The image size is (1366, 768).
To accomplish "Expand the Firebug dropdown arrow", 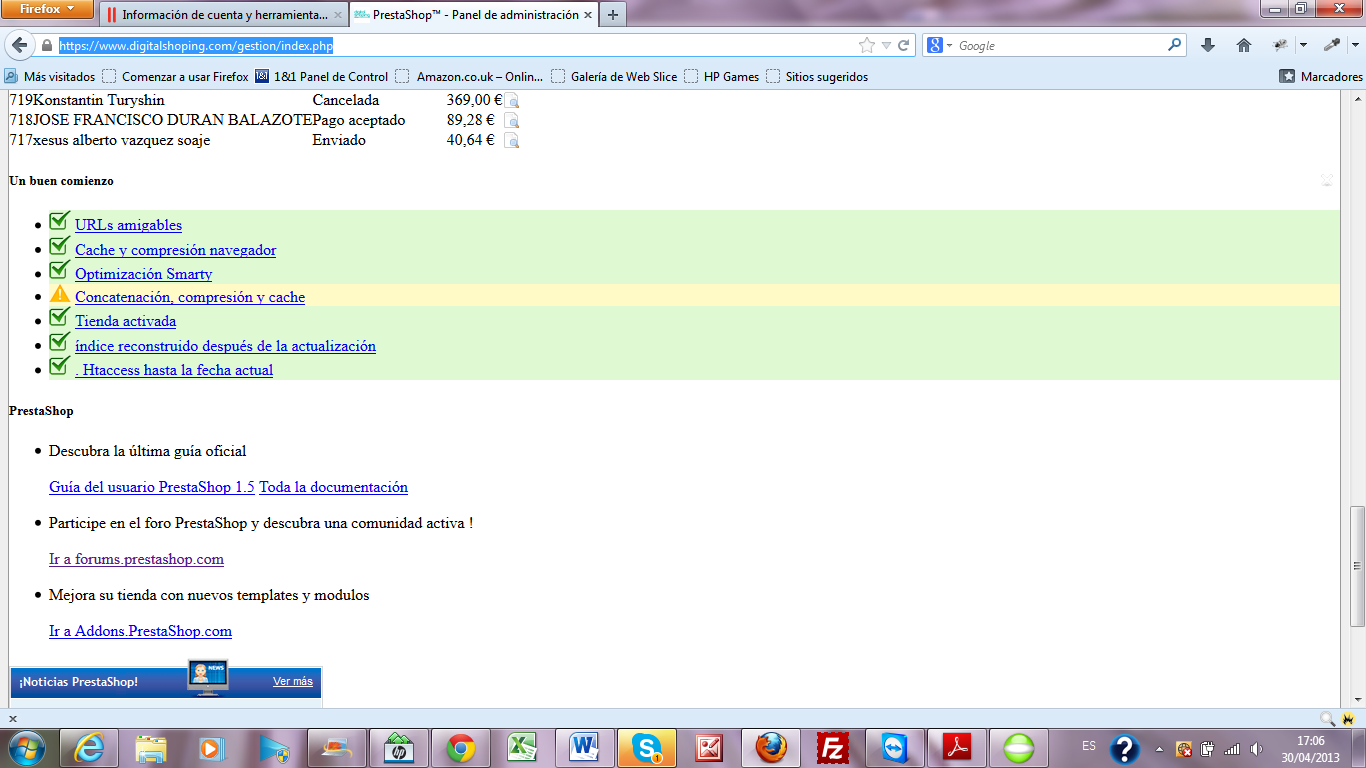I will pos(1303,45).
